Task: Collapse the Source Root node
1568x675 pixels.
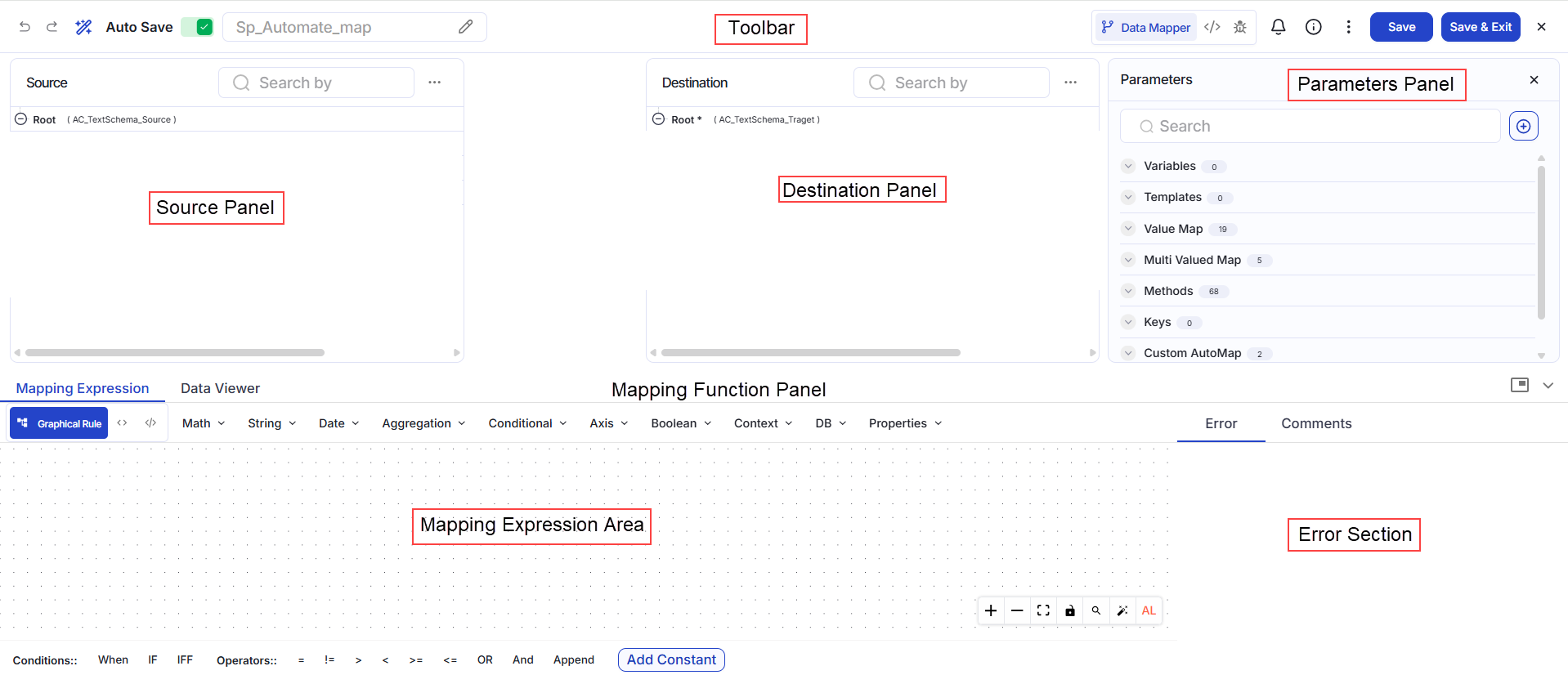Action: [21, 119]
